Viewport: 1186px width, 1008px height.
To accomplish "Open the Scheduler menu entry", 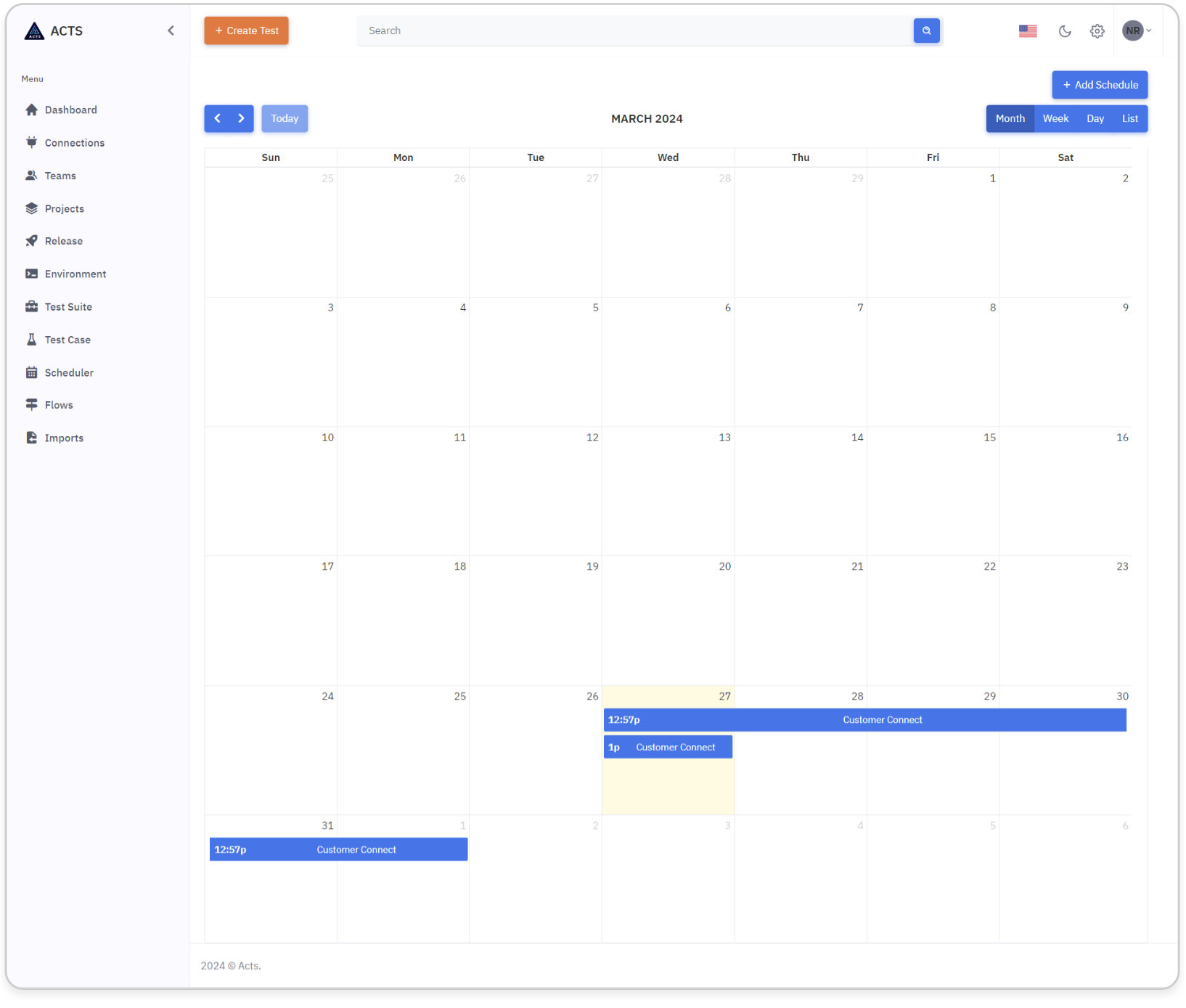I will tap(69, 372).
